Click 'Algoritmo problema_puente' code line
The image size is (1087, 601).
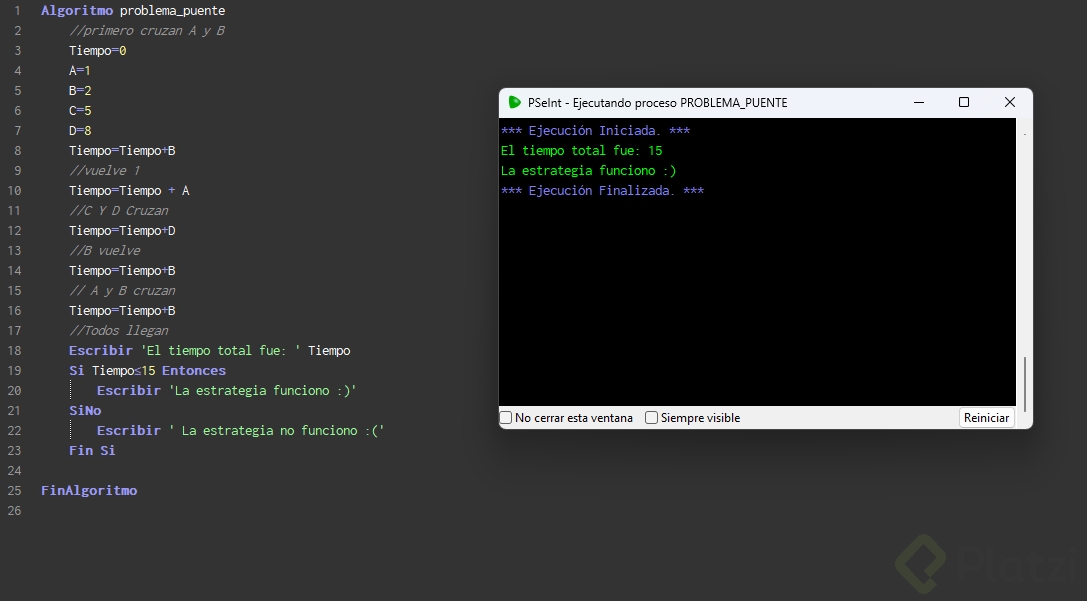point(133,11)
